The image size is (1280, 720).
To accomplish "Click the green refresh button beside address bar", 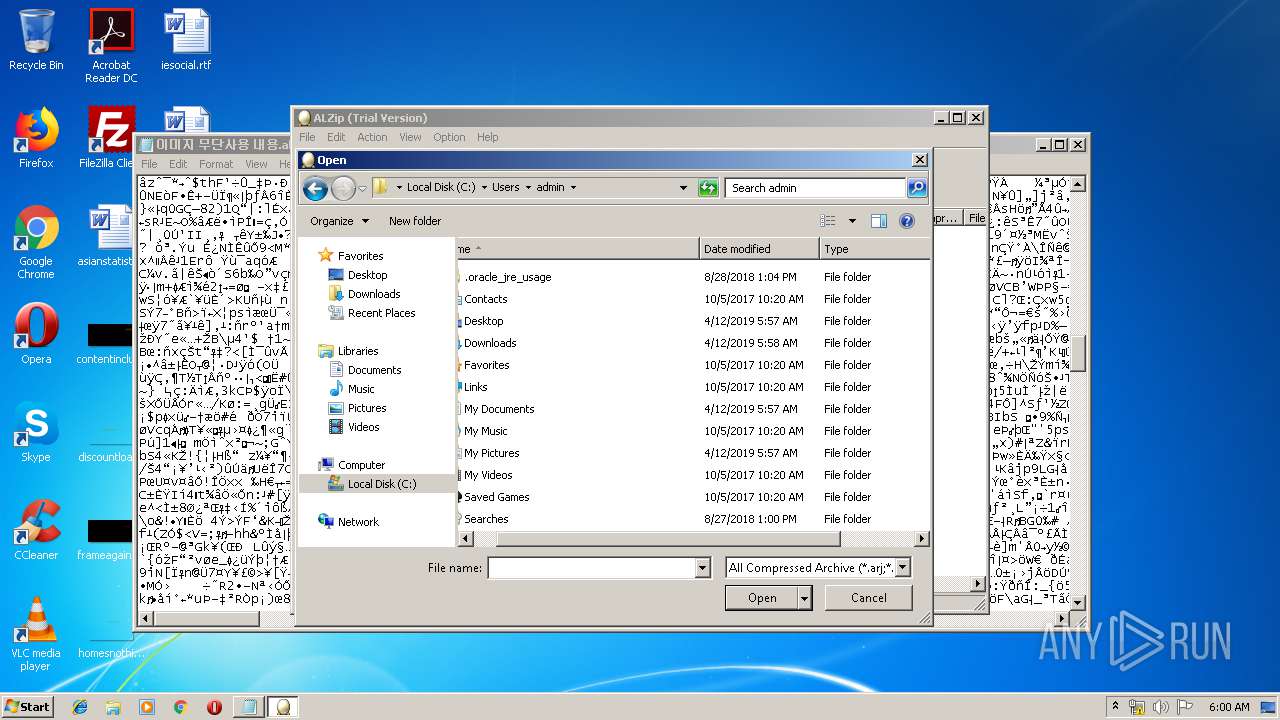I will coord(708,187).
